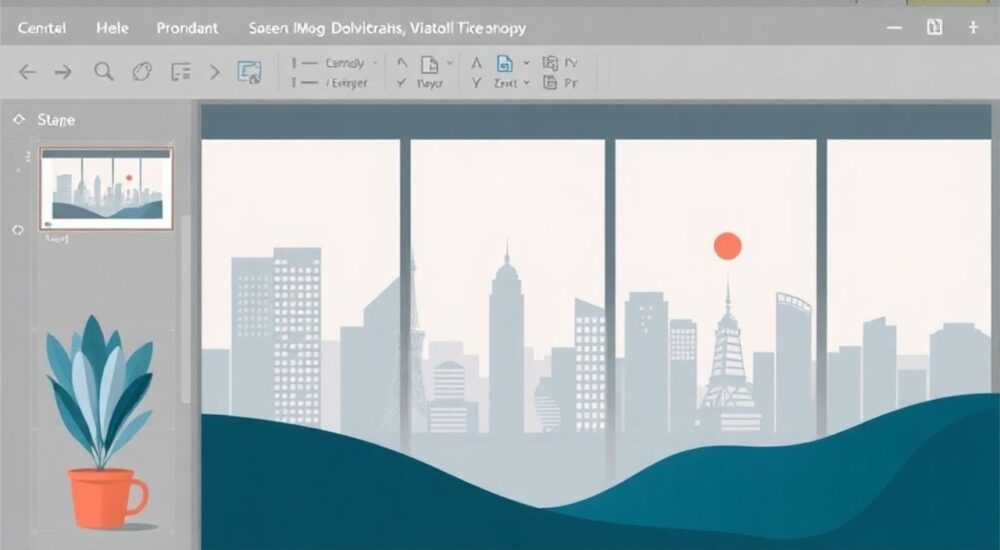Select the letter A text tool
The image size is (1000, 550).
(476, 63)
